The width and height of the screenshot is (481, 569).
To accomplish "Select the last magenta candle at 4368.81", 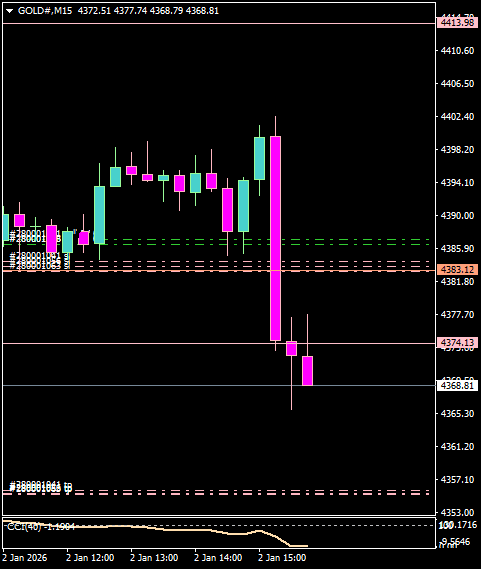I will click(307, 371).
